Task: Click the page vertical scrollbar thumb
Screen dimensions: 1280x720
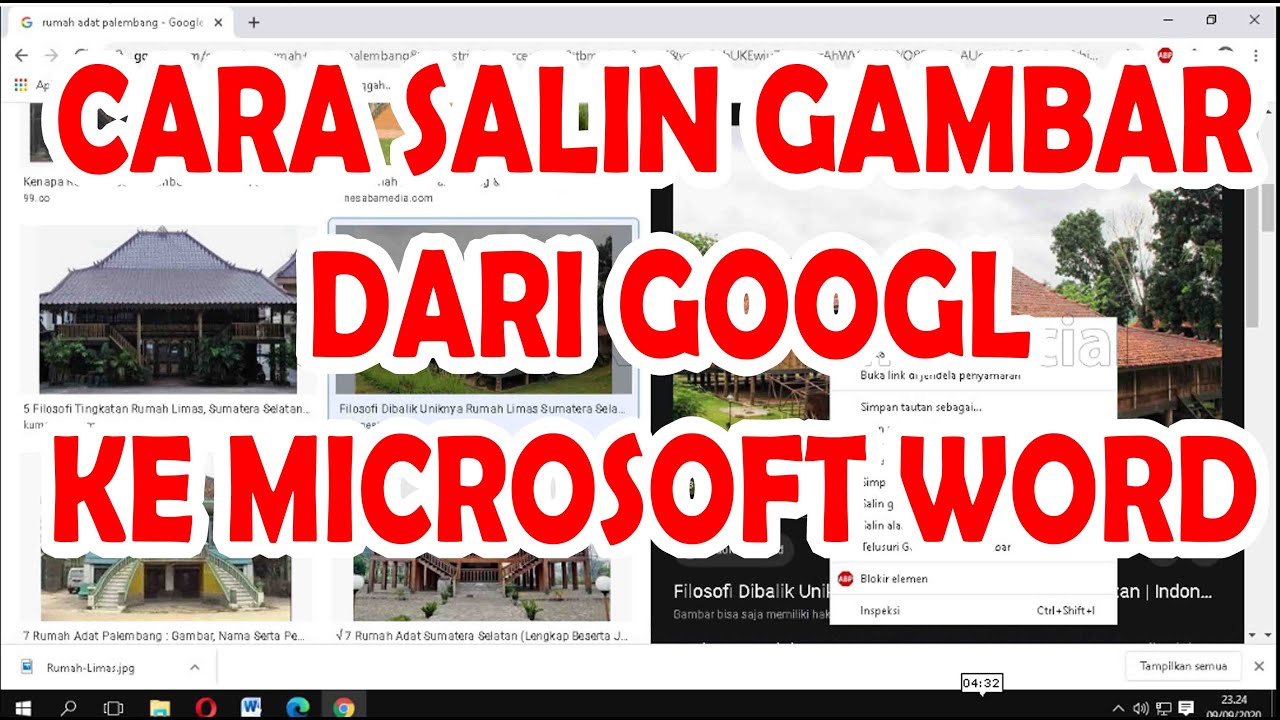Action: click(1267, 208)
